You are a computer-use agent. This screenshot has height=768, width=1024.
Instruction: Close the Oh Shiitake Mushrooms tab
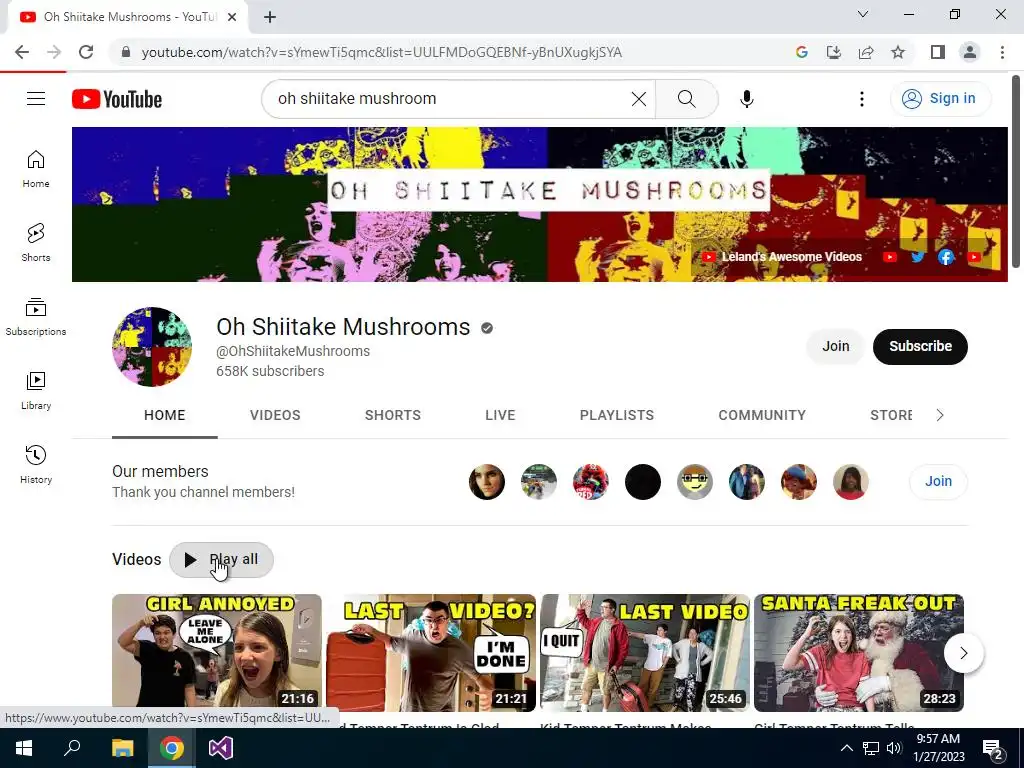click(x=232, y=17)
